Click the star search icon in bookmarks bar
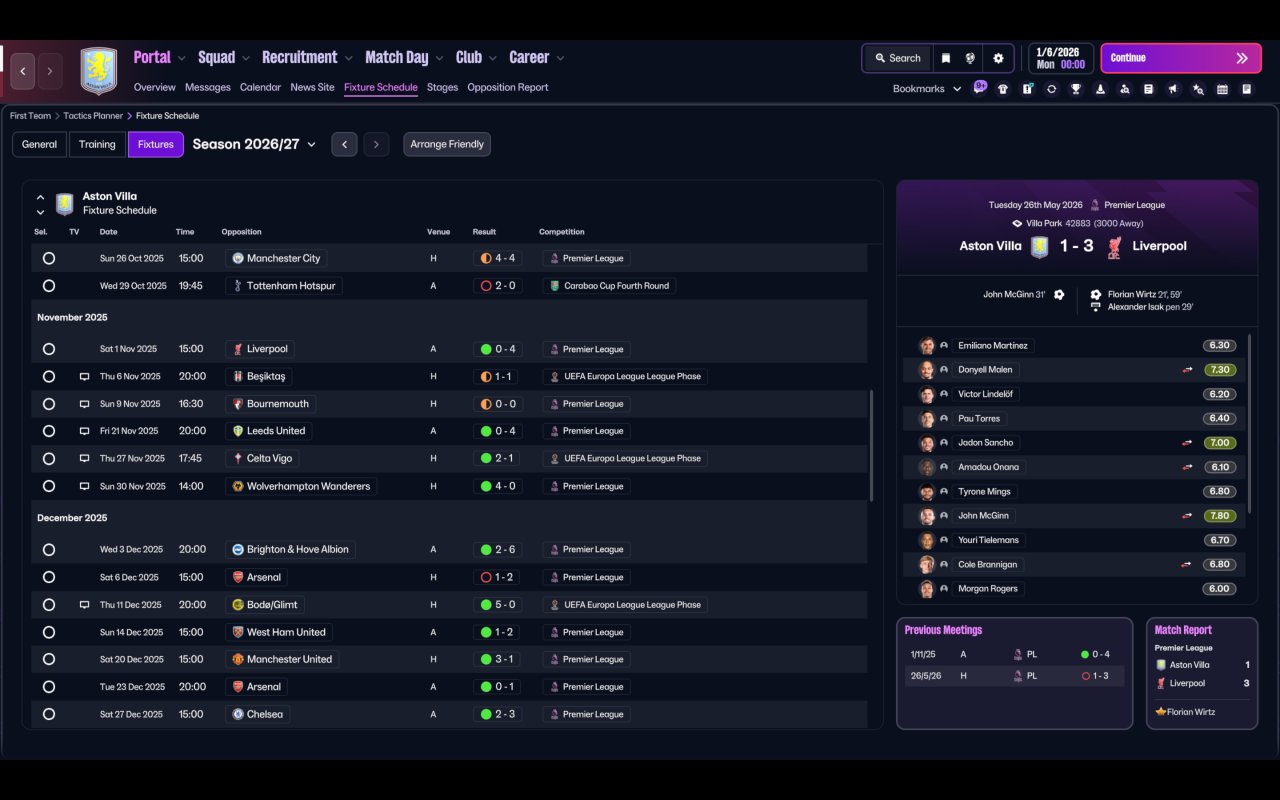1280x800 pixels. pyautogui.click(x=1198, y=89)
